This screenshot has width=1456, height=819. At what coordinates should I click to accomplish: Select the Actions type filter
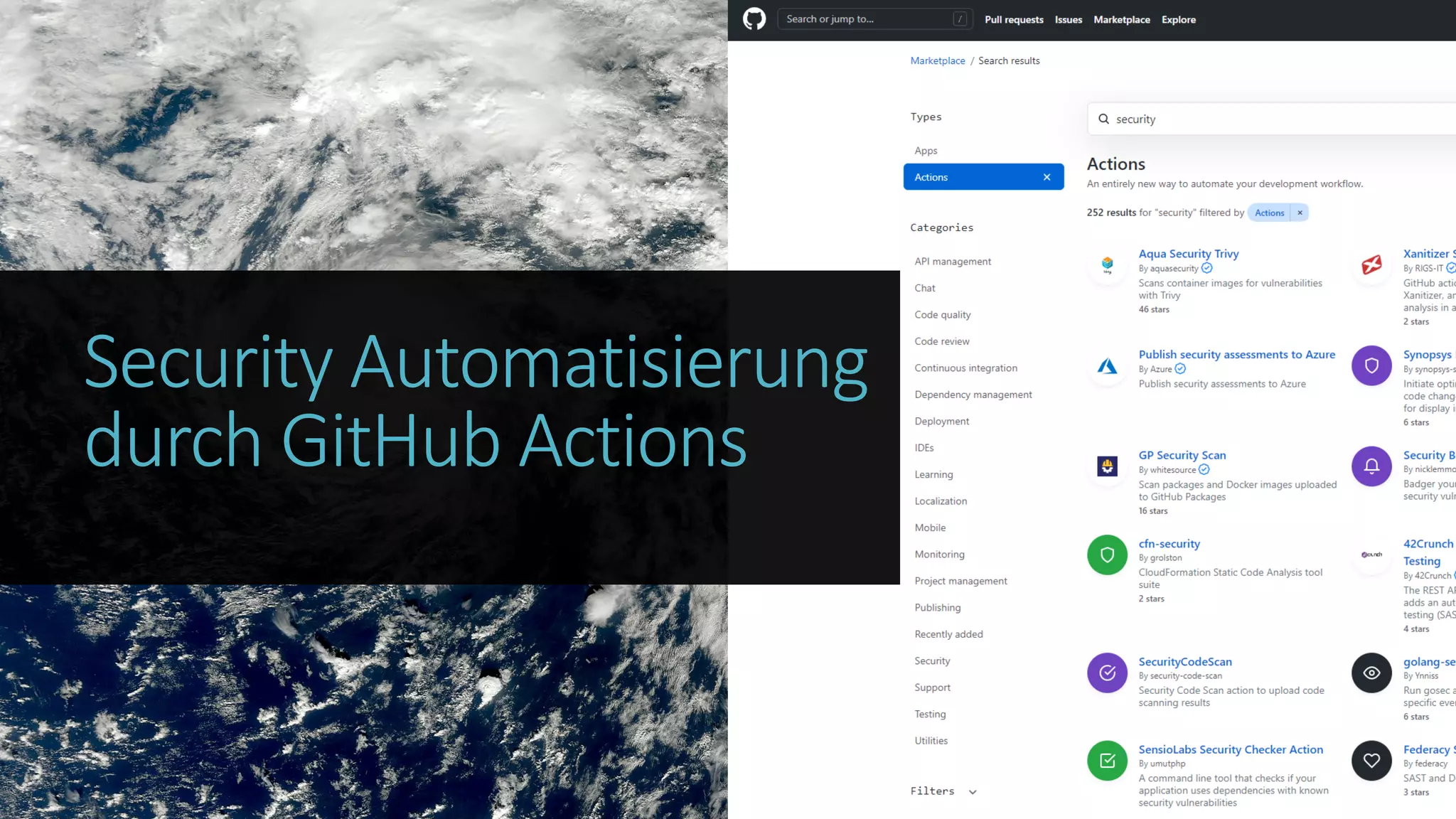(x=984, y=177)
